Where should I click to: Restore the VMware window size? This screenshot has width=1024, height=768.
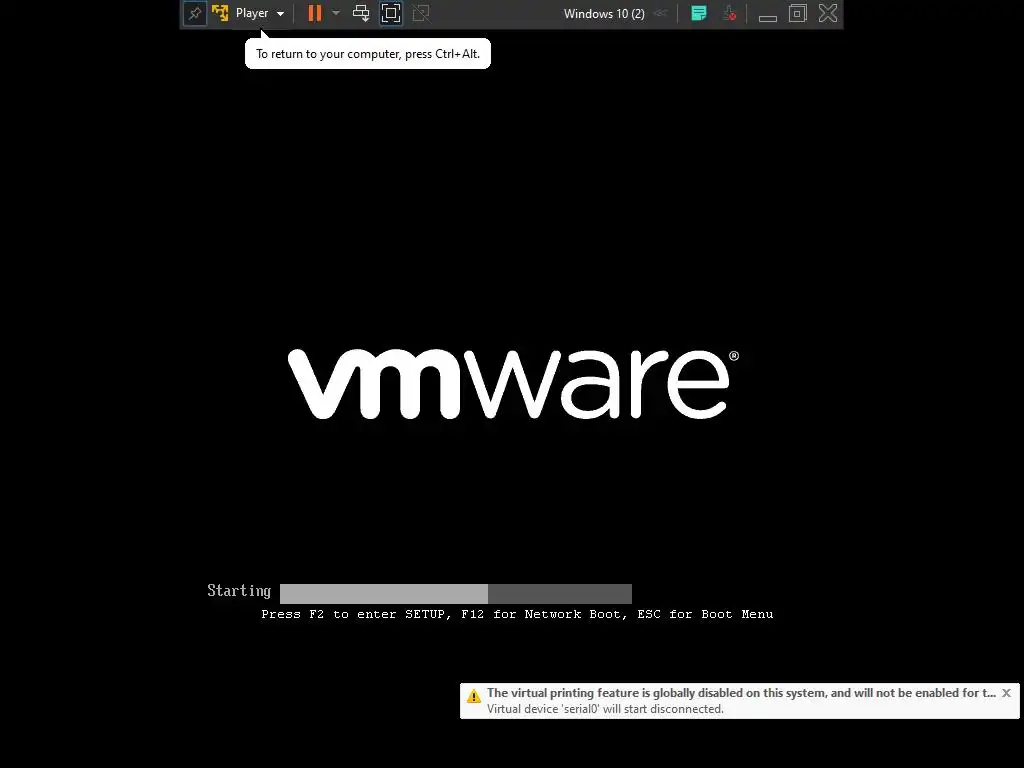tap(797, 13)
